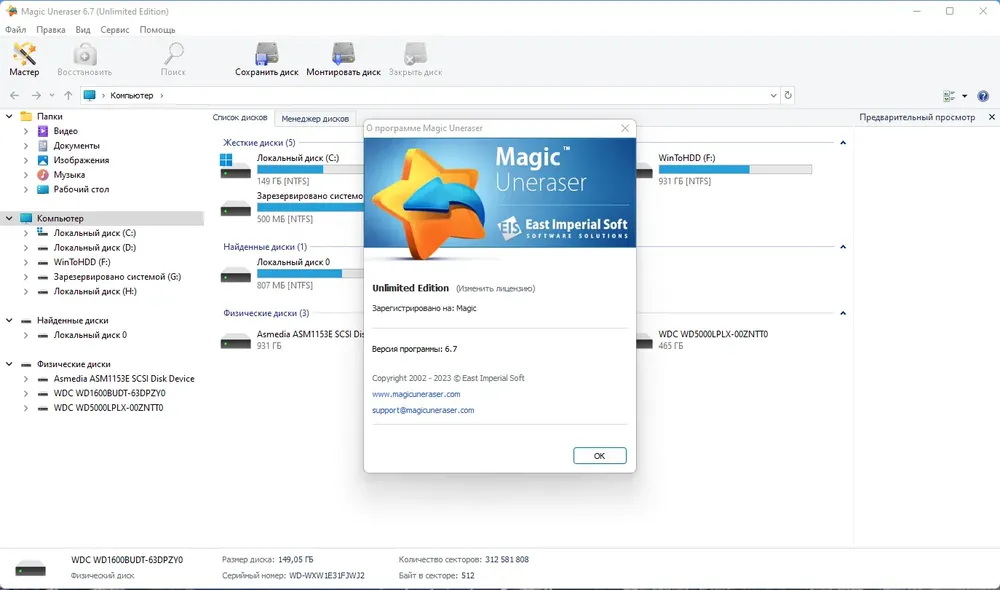The height and width of the screenshot is (590, 1000).
Task: Switch to the Менеджер дисков tab
Action: click(x=315, y=119)
